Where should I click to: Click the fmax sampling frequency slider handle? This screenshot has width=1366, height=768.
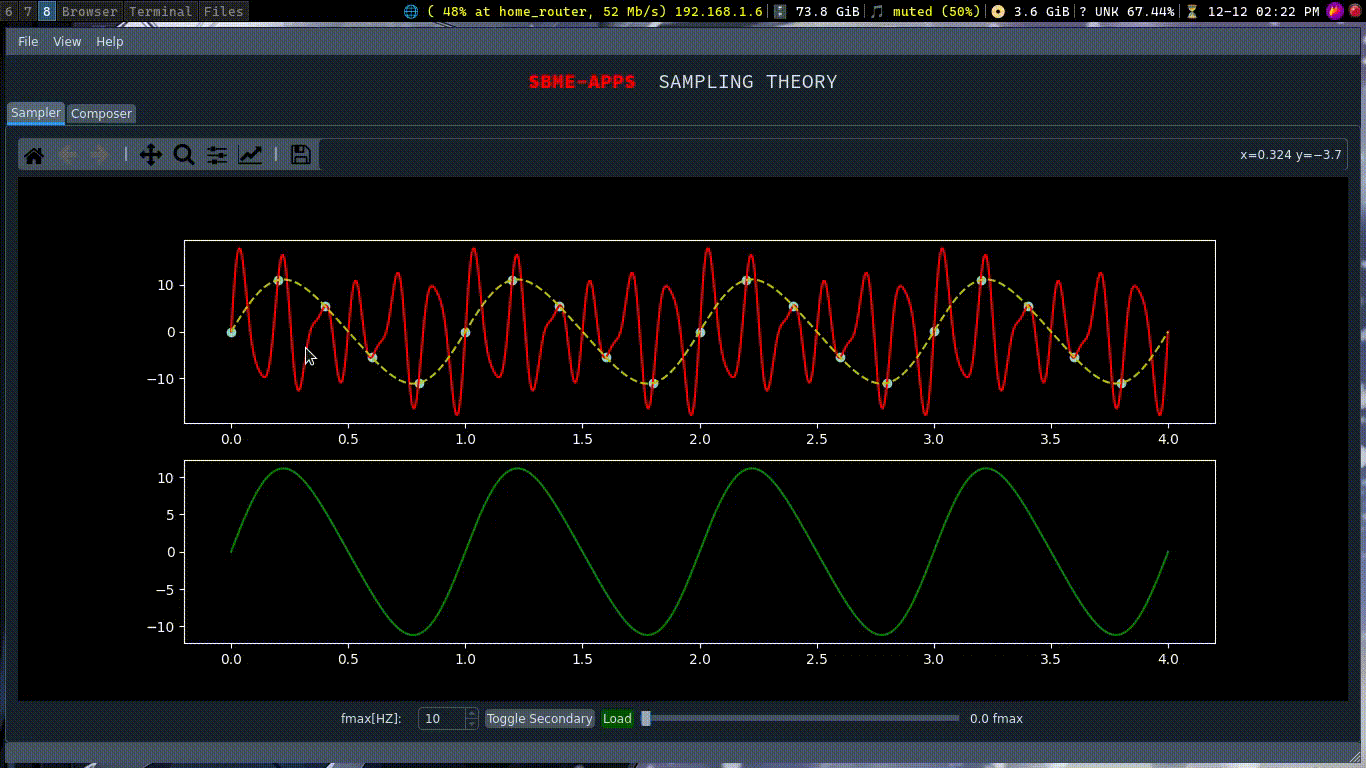point(646,718)
